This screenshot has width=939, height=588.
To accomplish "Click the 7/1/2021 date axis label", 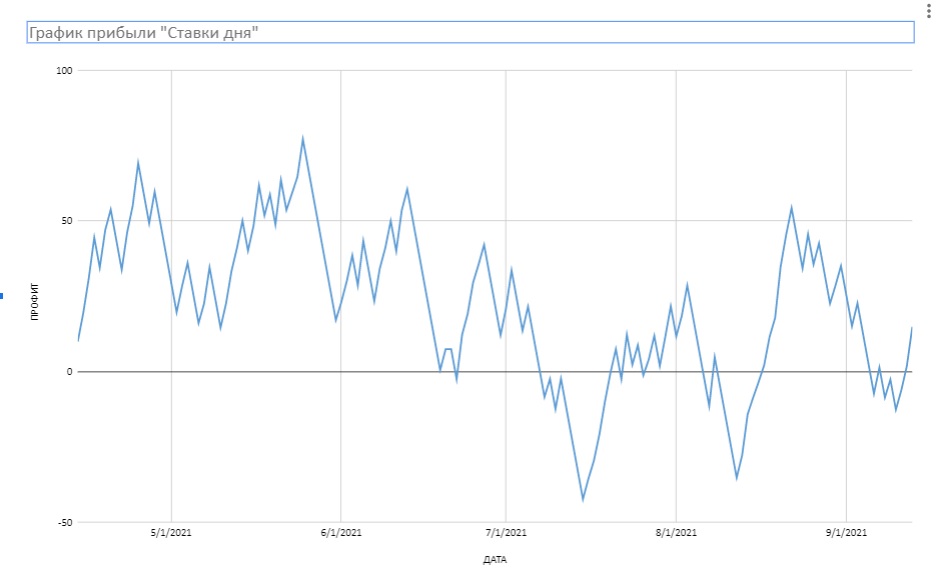I will (x=506, y=534).
